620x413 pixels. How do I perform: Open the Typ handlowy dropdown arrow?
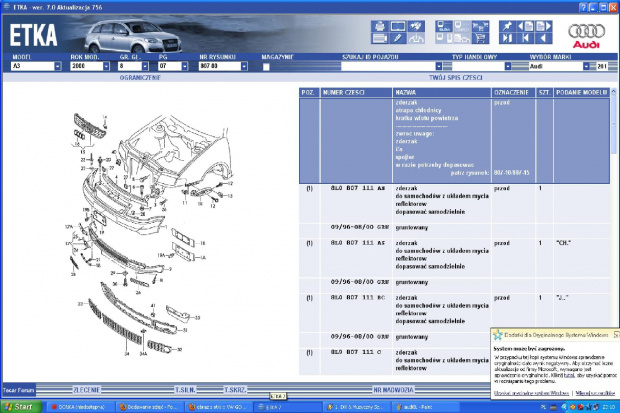click(508, 66)
